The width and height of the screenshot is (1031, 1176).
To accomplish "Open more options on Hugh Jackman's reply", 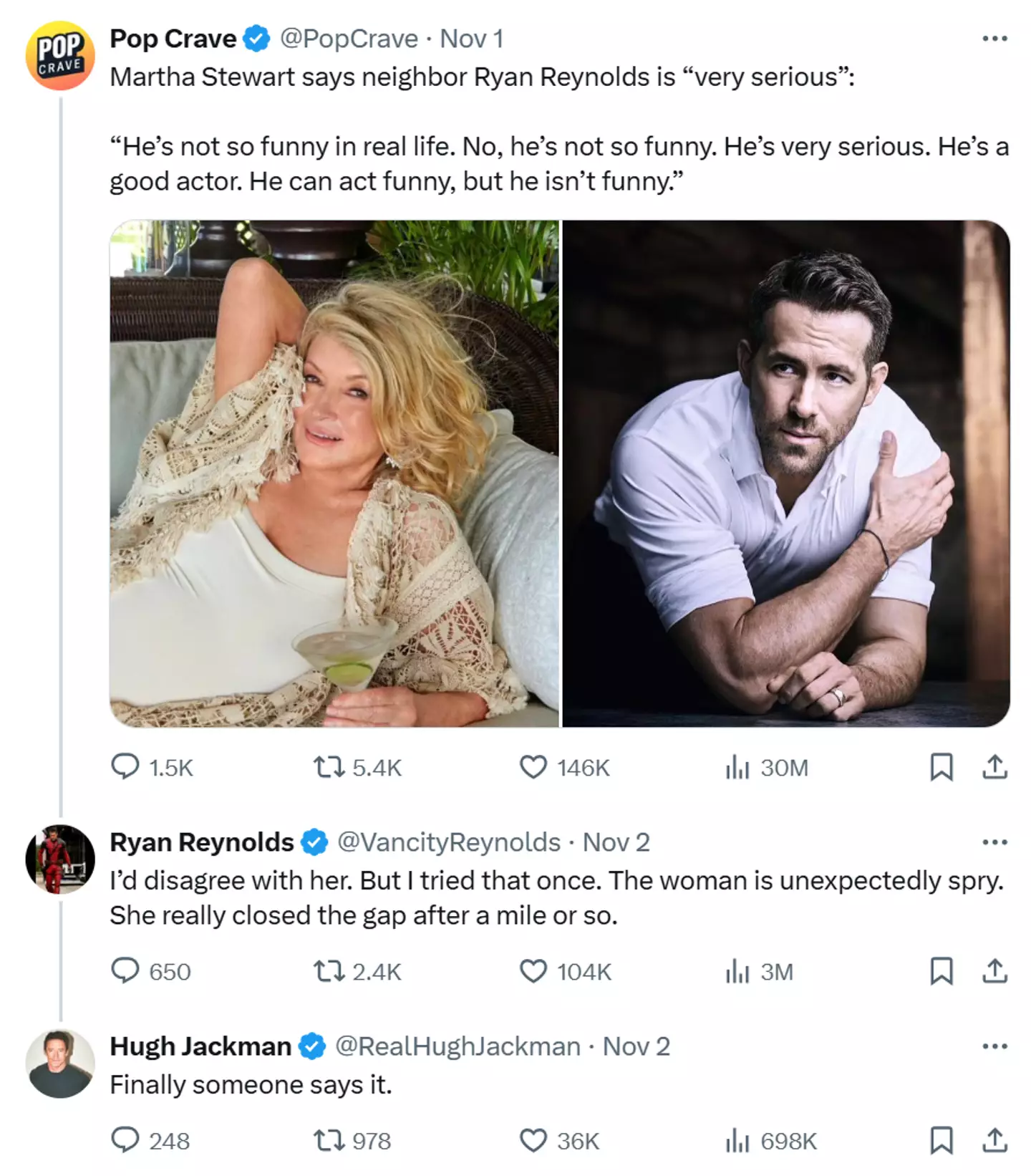I will tap(994, 1046).
